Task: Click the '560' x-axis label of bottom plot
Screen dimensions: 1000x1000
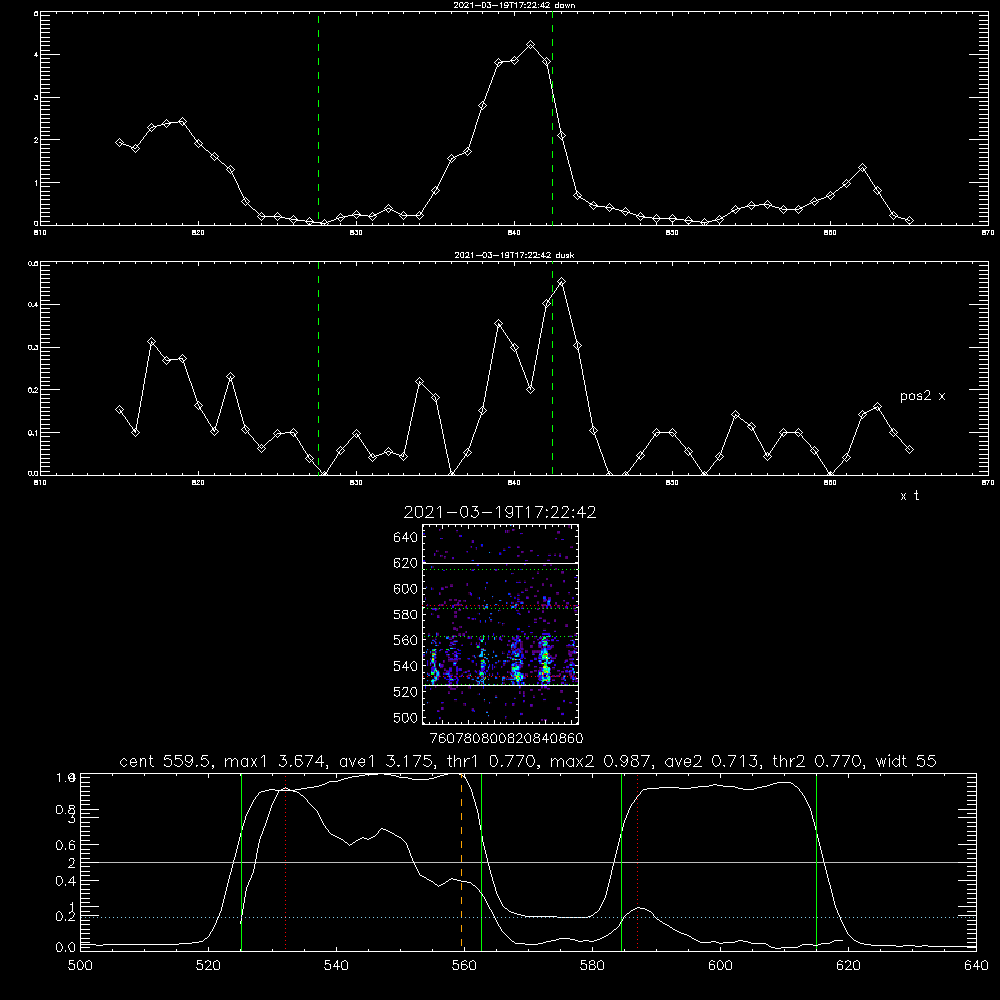Action: [x=464, y=966]
